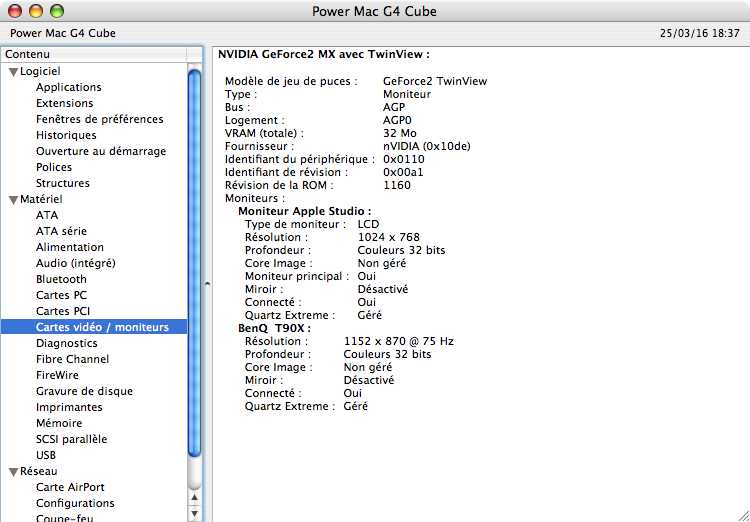The height and width of the screenshot is (522, 750).
Task: Click the date 25/03/16 18:37
Action: tap(700, 33)
